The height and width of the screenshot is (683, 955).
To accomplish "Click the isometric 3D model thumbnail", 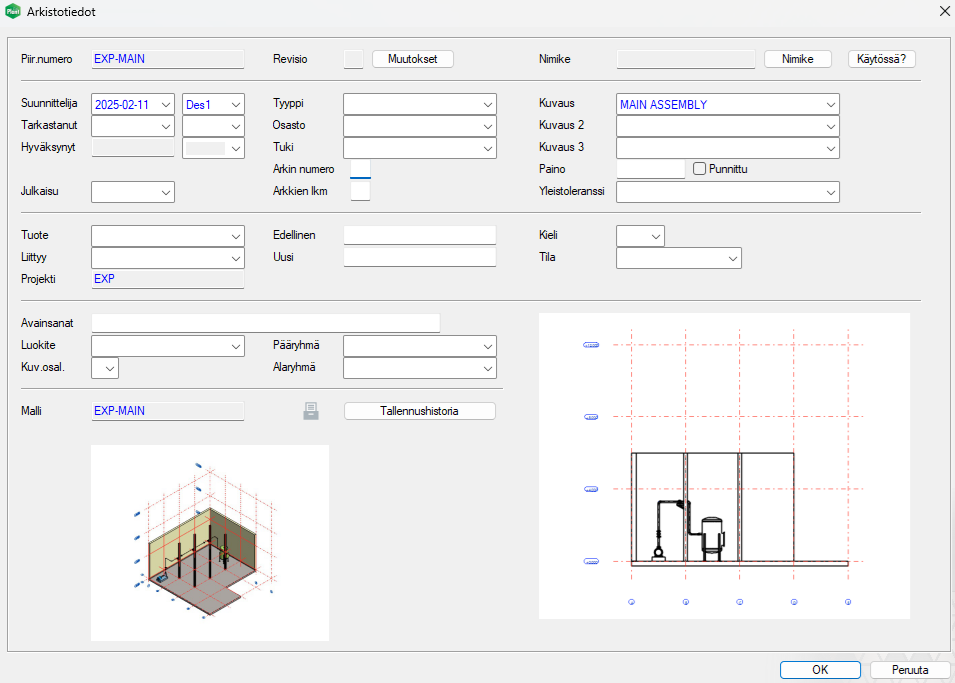I will [x=209, y=542].
